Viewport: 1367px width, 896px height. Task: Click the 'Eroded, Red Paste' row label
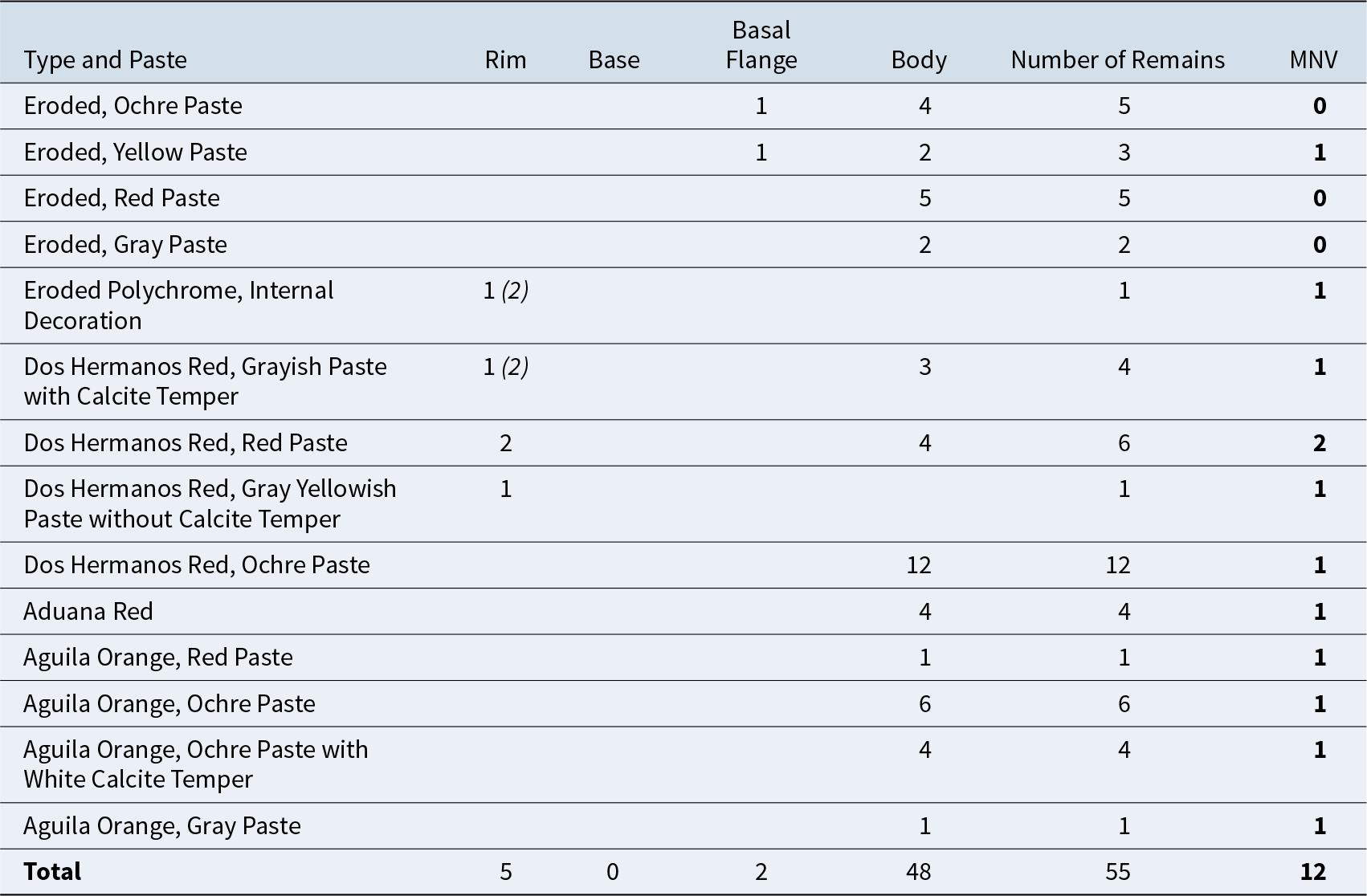coord(121,198)
